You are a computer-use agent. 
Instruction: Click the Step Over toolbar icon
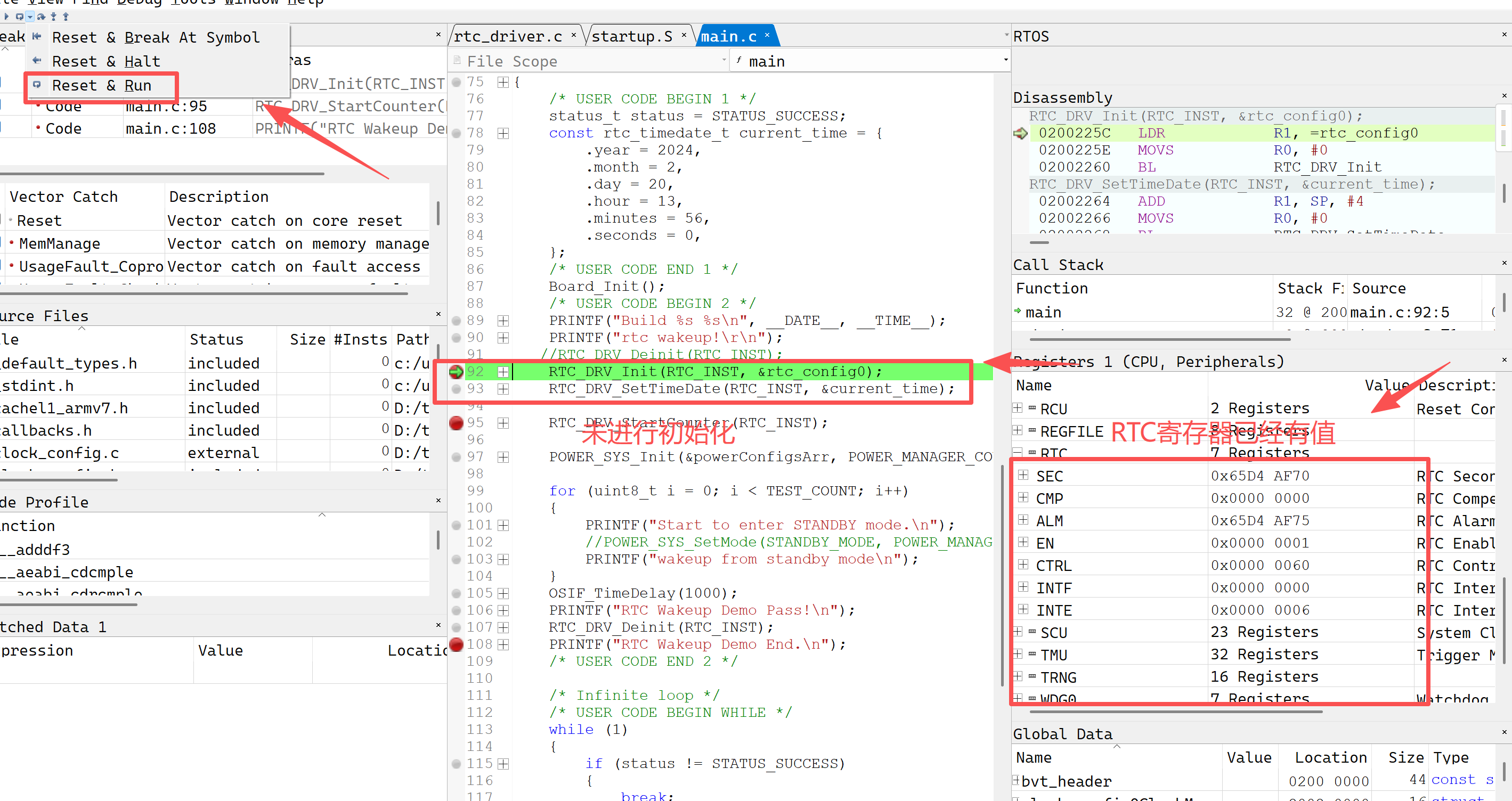[41, 17]
